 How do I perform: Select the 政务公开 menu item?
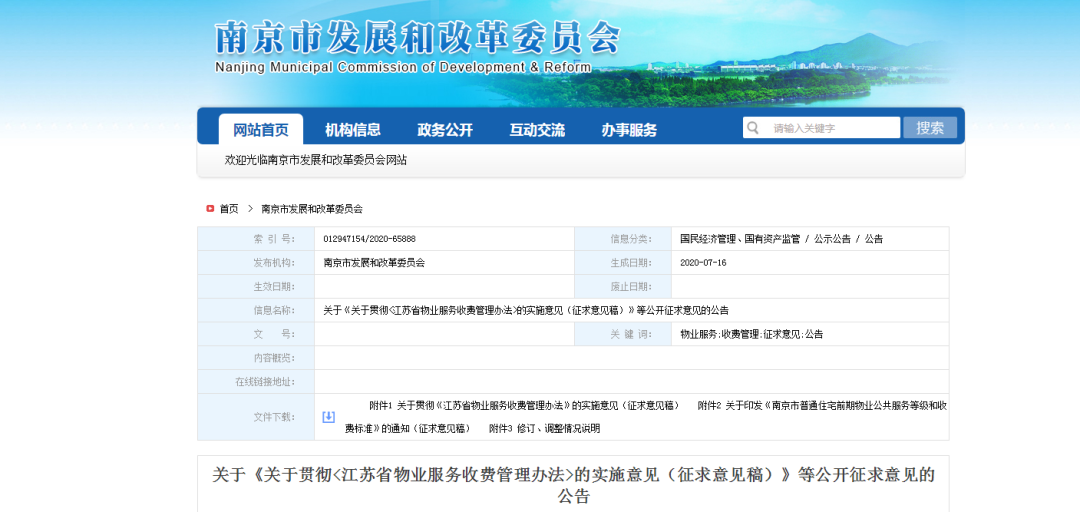click(x=445, y=130)
